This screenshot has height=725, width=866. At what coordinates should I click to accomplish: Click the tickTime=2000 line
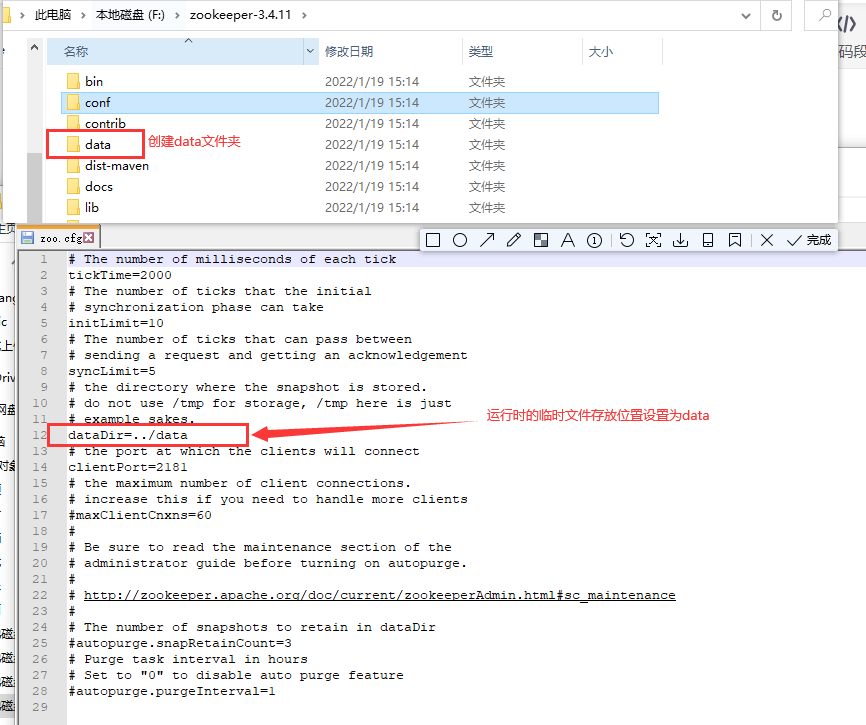(x=120, y=275)
